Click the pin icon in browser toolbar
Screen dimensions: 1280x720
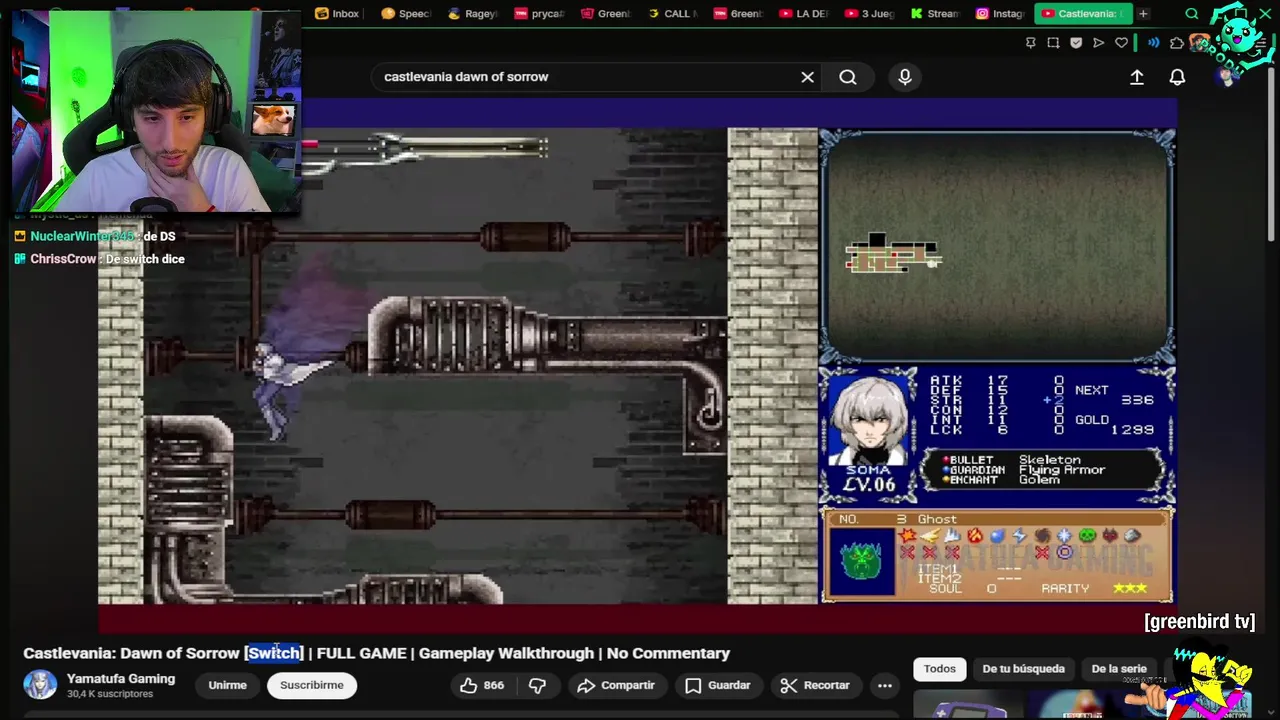(x=1031, y=43)
